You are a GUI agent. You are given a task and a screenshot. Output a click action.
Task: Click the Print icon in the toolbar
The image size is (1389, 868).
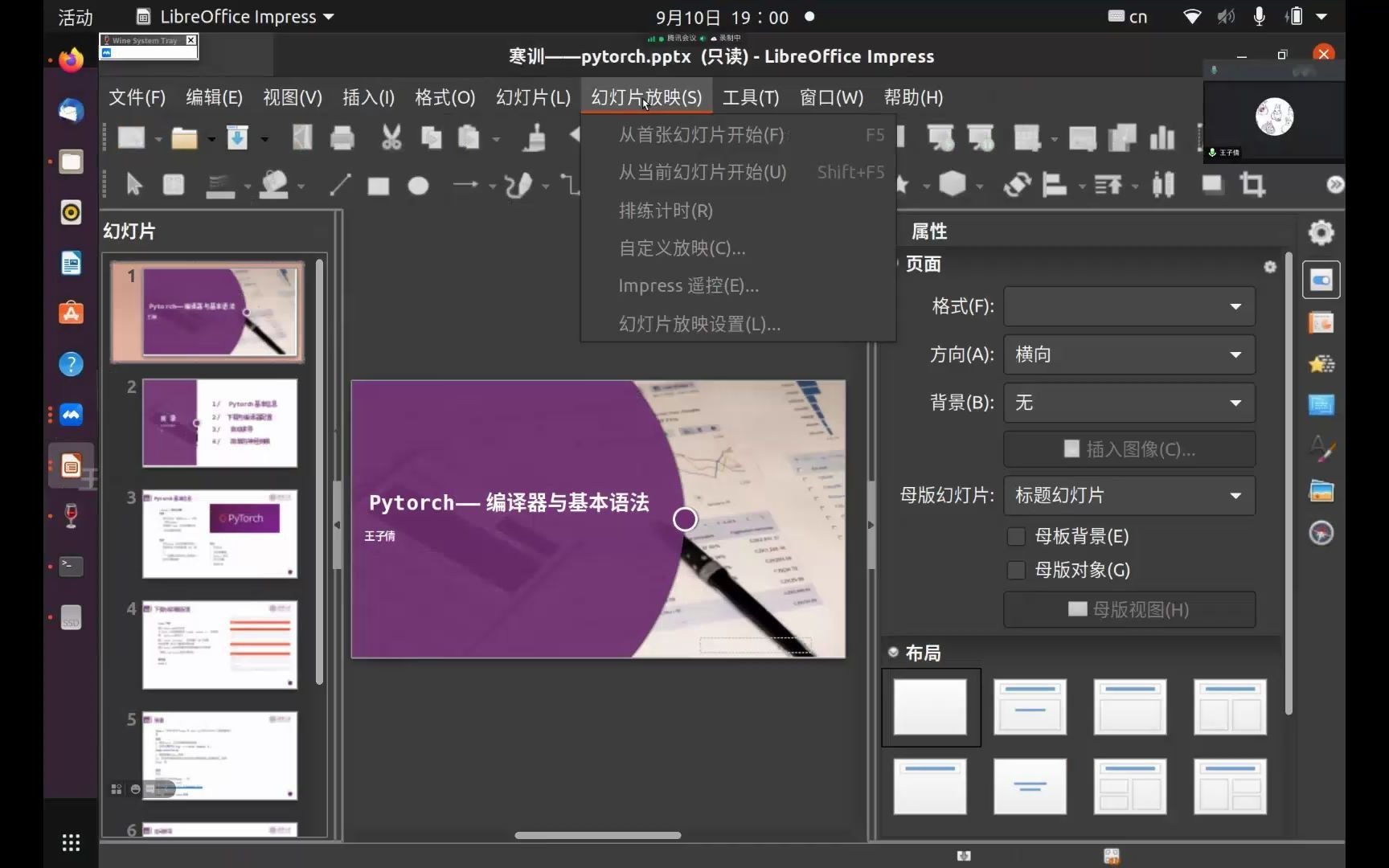click(342, 138)
